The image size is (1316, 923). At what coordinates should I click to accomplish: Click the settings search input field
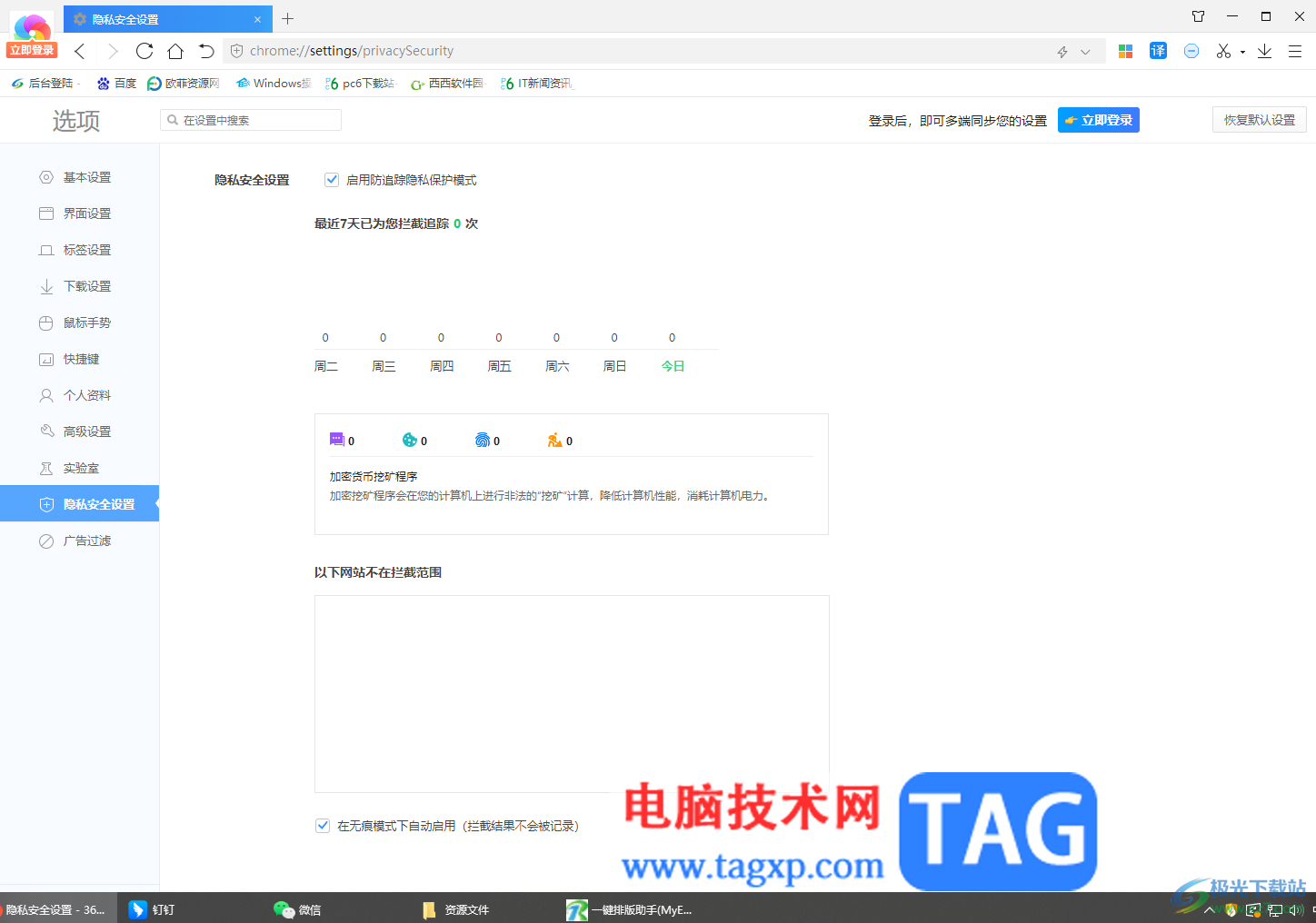[x=250, y=119]
